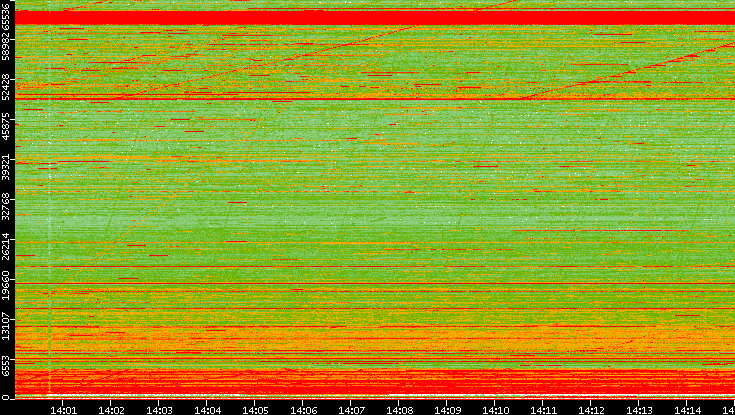The width and height of the screenshot is (735, 415).
Task: Select the 14:06 time tick label
Action: (303, 410)
